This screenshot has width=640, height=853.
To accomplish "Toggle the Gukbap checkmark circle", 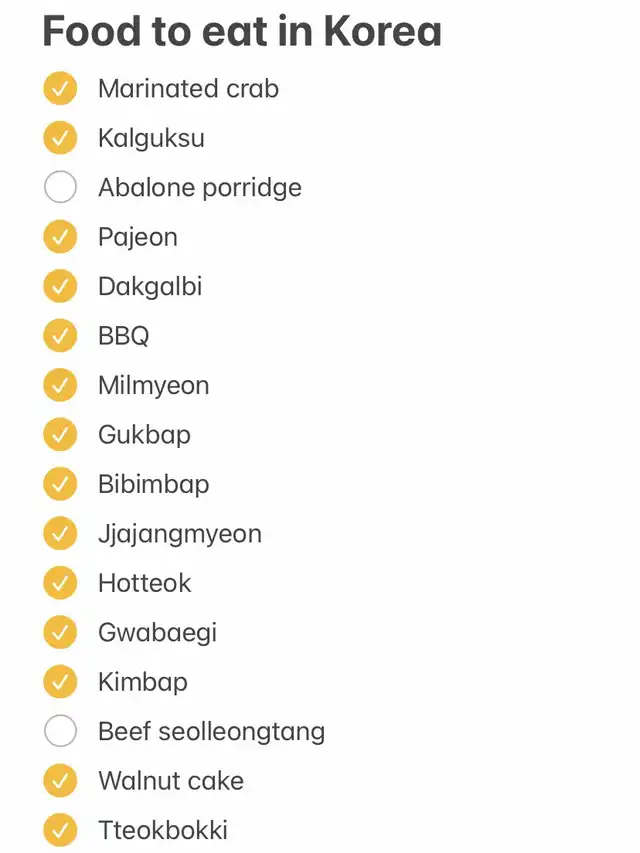I will (x=60, y=434).
